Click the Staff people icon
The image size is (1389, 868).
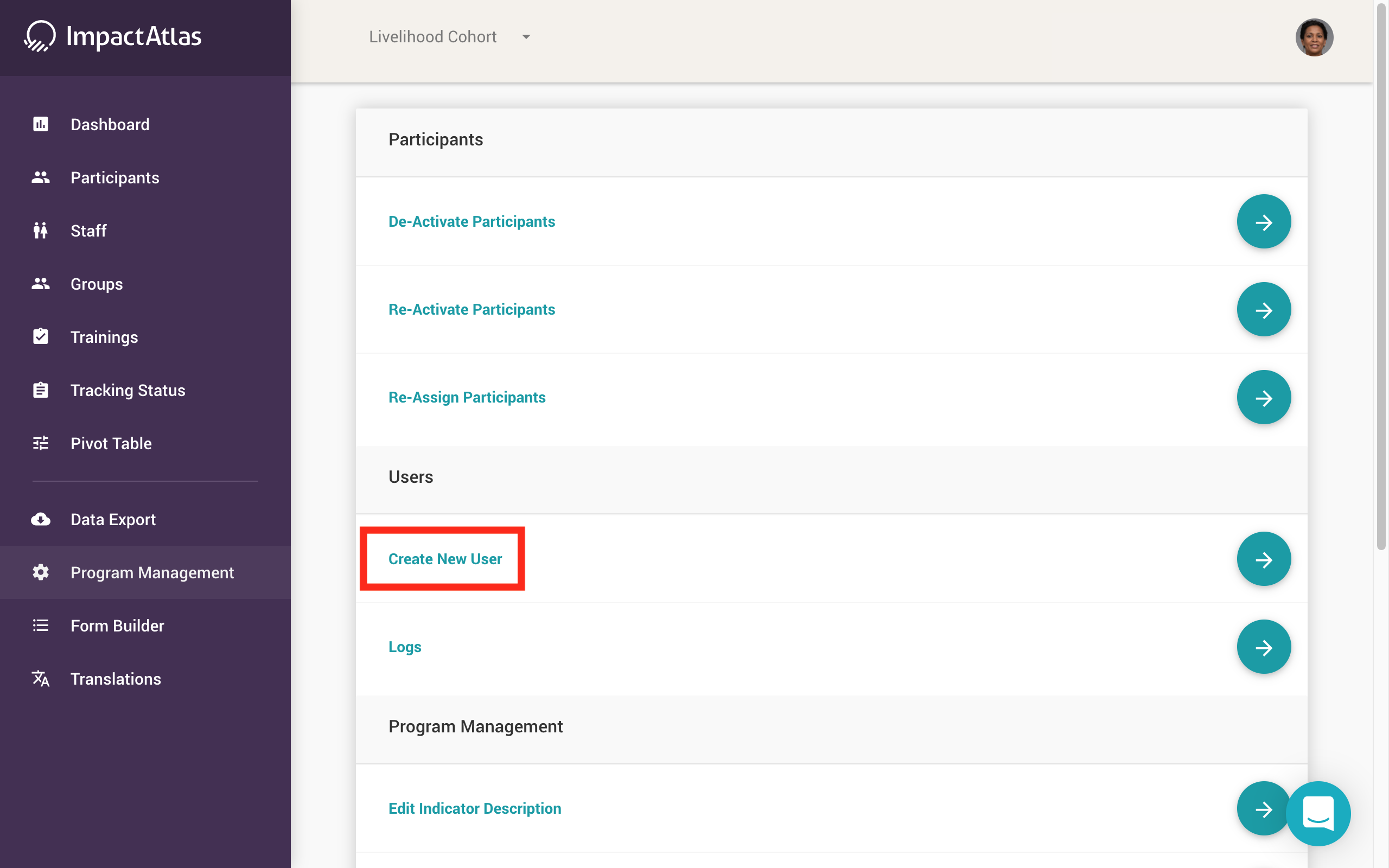41,231
